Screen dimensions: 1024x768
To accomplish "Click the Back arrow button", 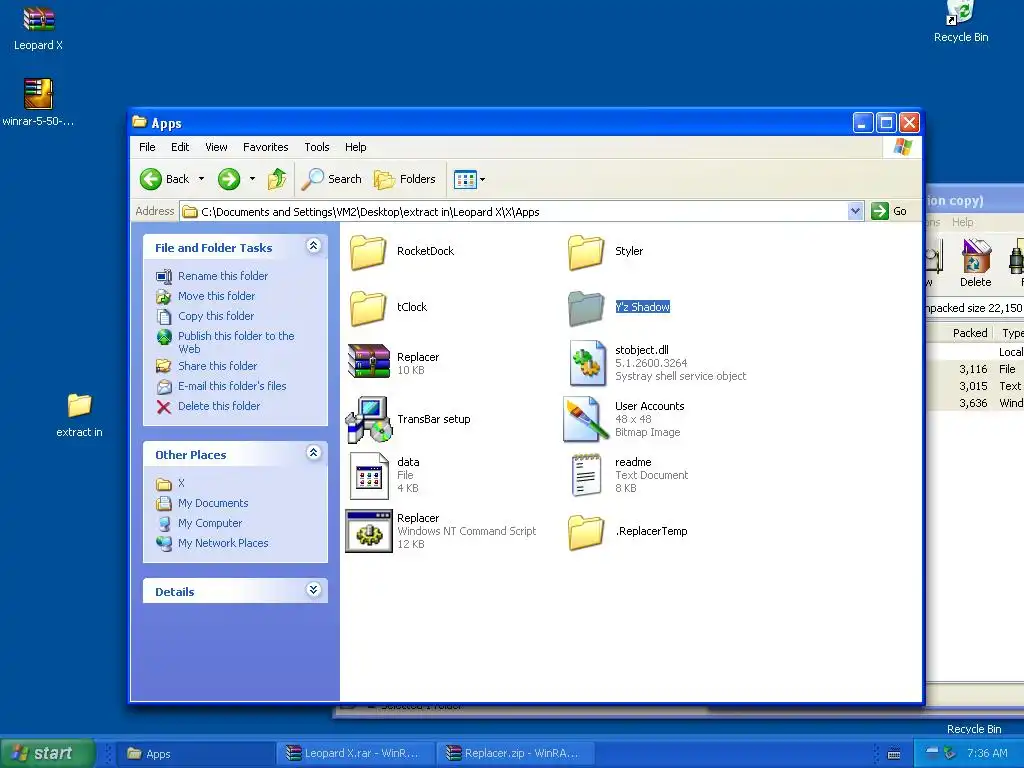I will pyautogui.click(x=165, y=179).
